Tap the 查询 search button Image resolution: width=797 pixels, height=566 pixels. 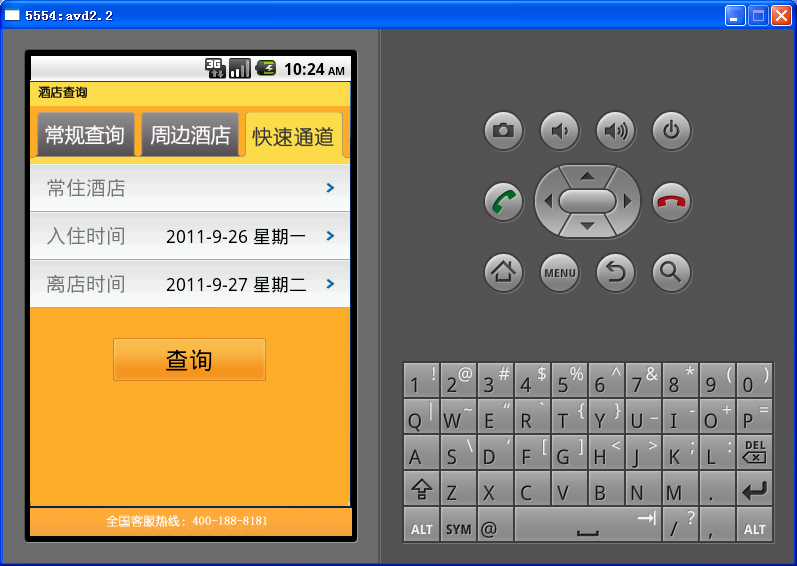[189, 360]
